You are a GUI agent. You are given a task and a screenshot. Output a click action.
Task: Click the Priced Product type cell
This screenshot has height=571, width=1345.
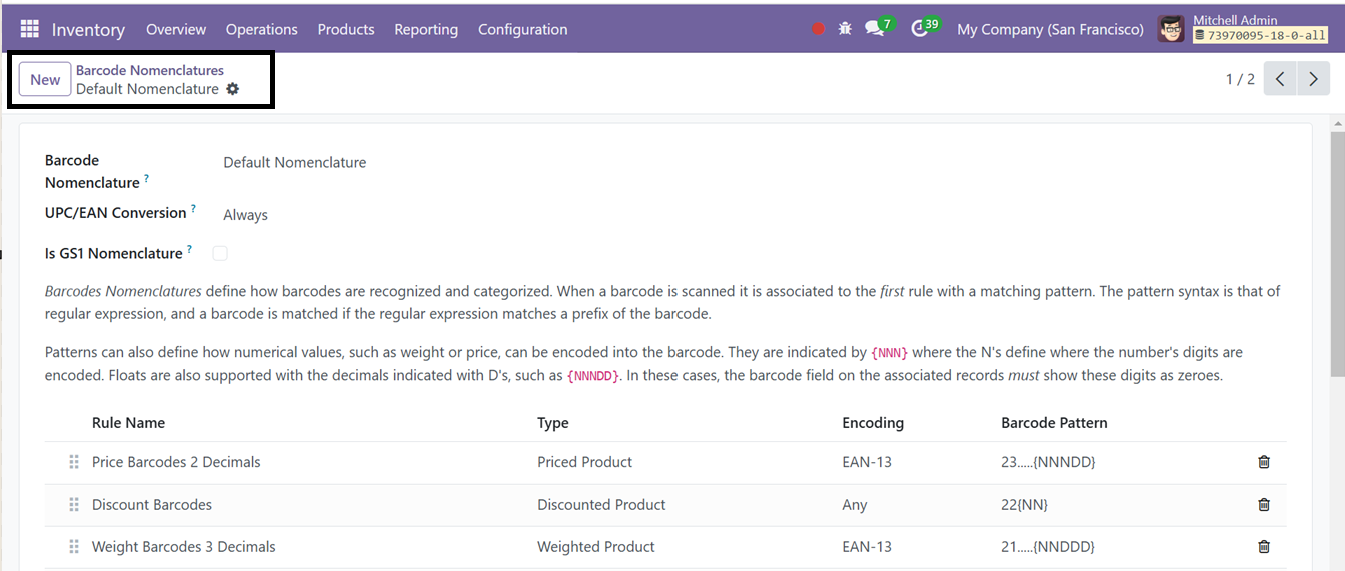point(585,462)
